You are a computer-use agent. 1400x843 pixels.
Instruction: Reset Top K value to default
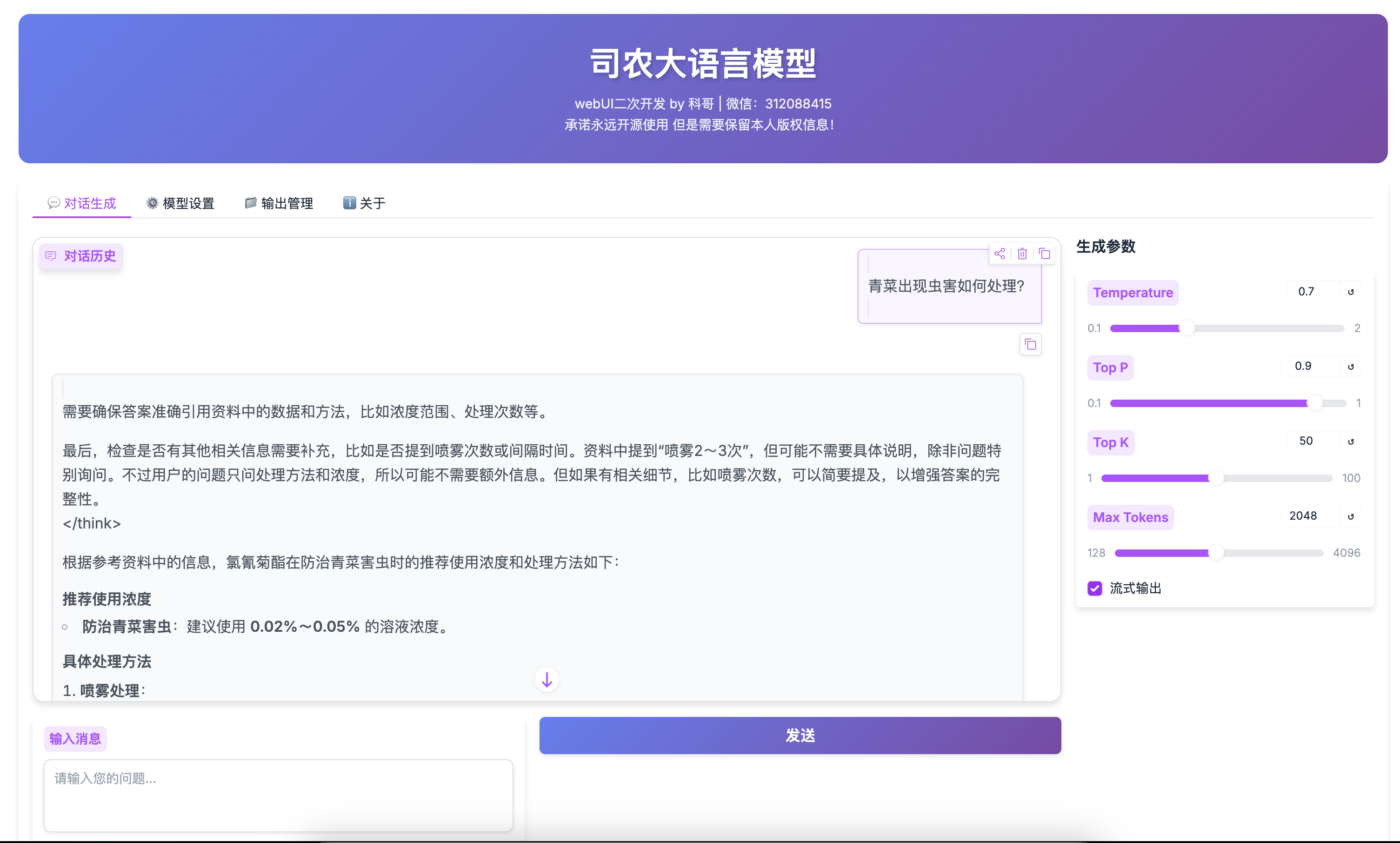(1351, 442)
